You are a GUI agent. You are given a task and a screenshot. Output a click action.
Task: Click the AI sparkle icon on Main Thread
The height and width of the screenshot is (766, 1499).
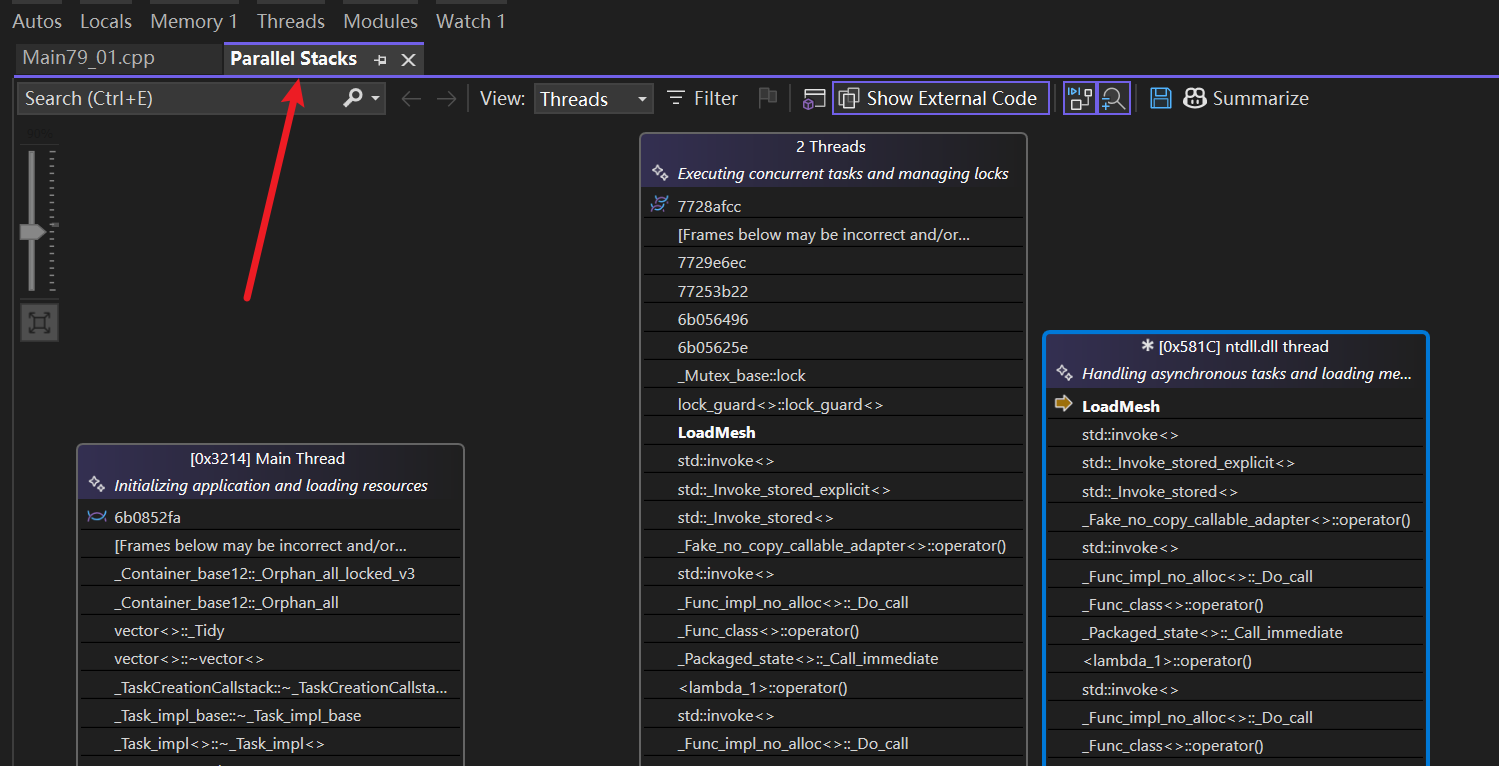(x=97, y=485)
